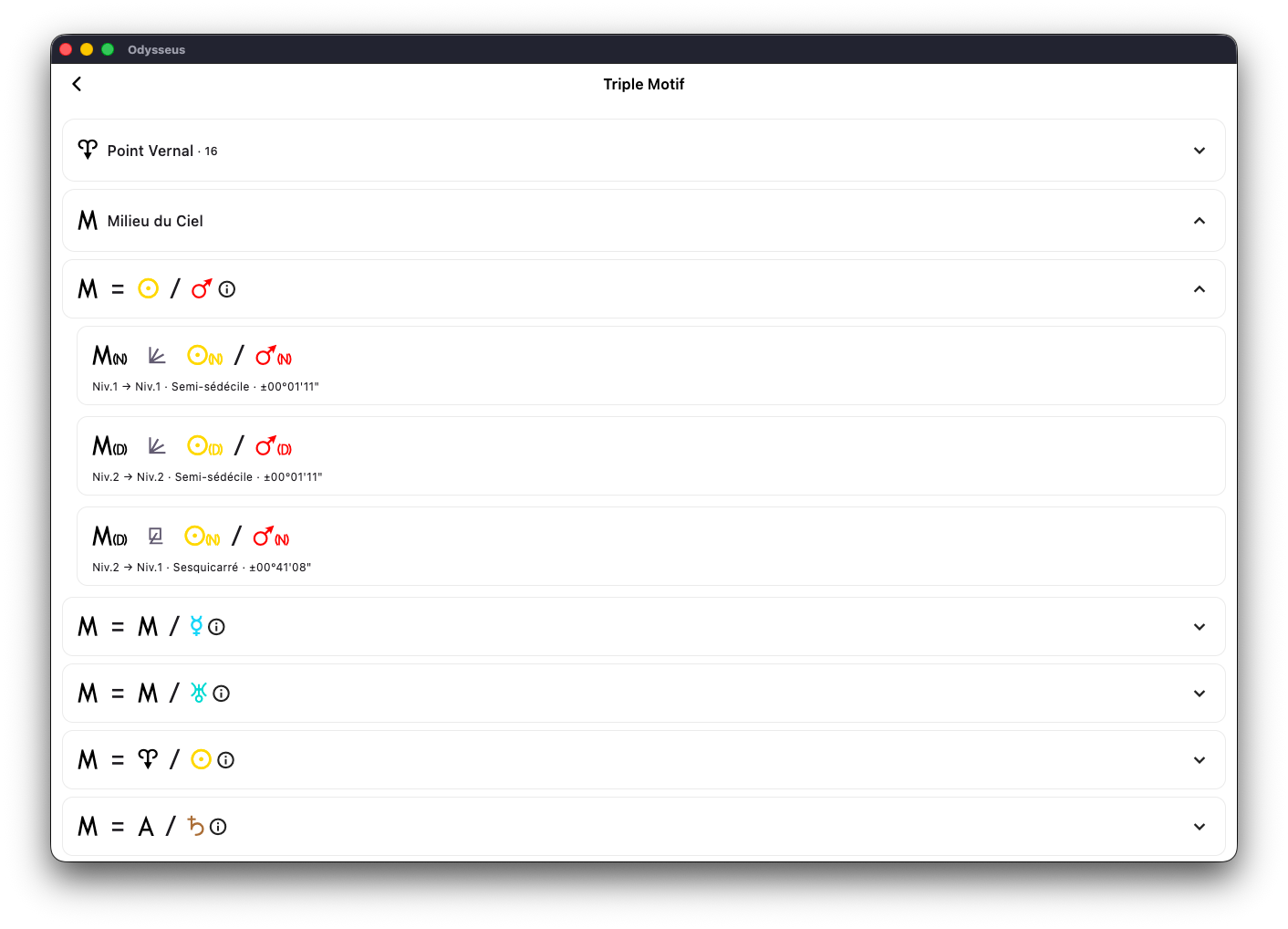The width and height of the screenshot is (1288, 929).
Task: Select the Niv.2 → Niv.2 Semi-sédécile entry
Action: click(650, 456)
